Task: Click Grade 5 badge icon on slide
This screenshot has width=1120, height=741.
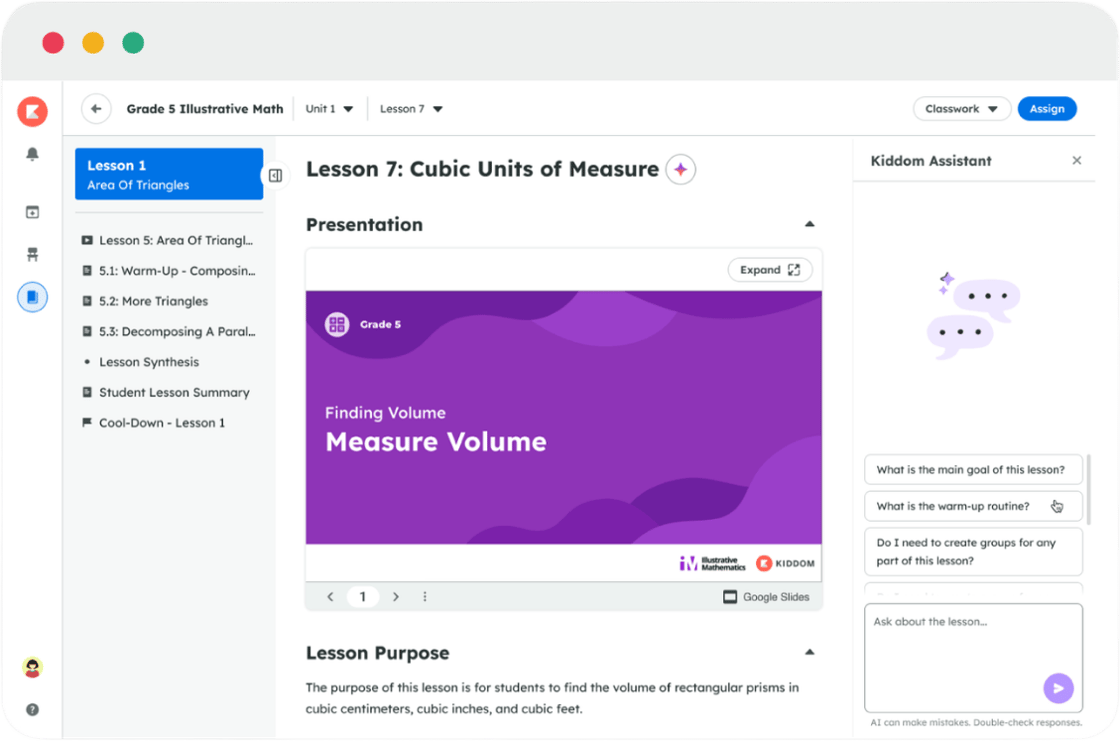Action: coord(337,324)
